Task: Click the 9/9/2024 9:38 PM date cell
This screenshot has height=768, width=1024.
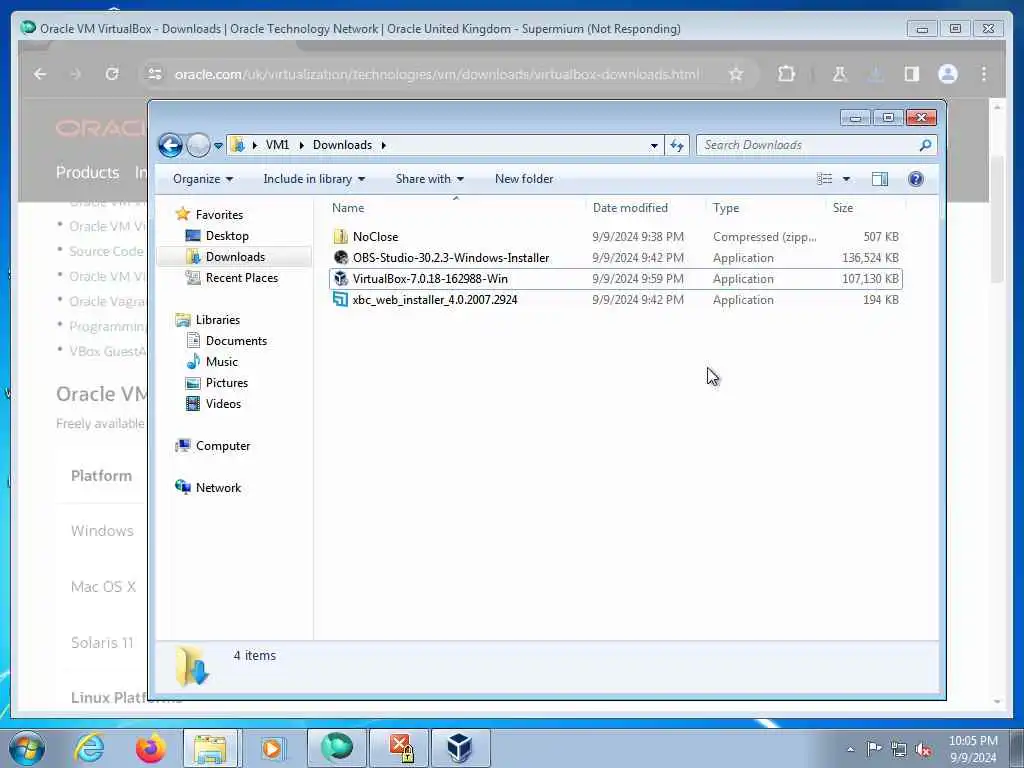Action: coord(638,237)
